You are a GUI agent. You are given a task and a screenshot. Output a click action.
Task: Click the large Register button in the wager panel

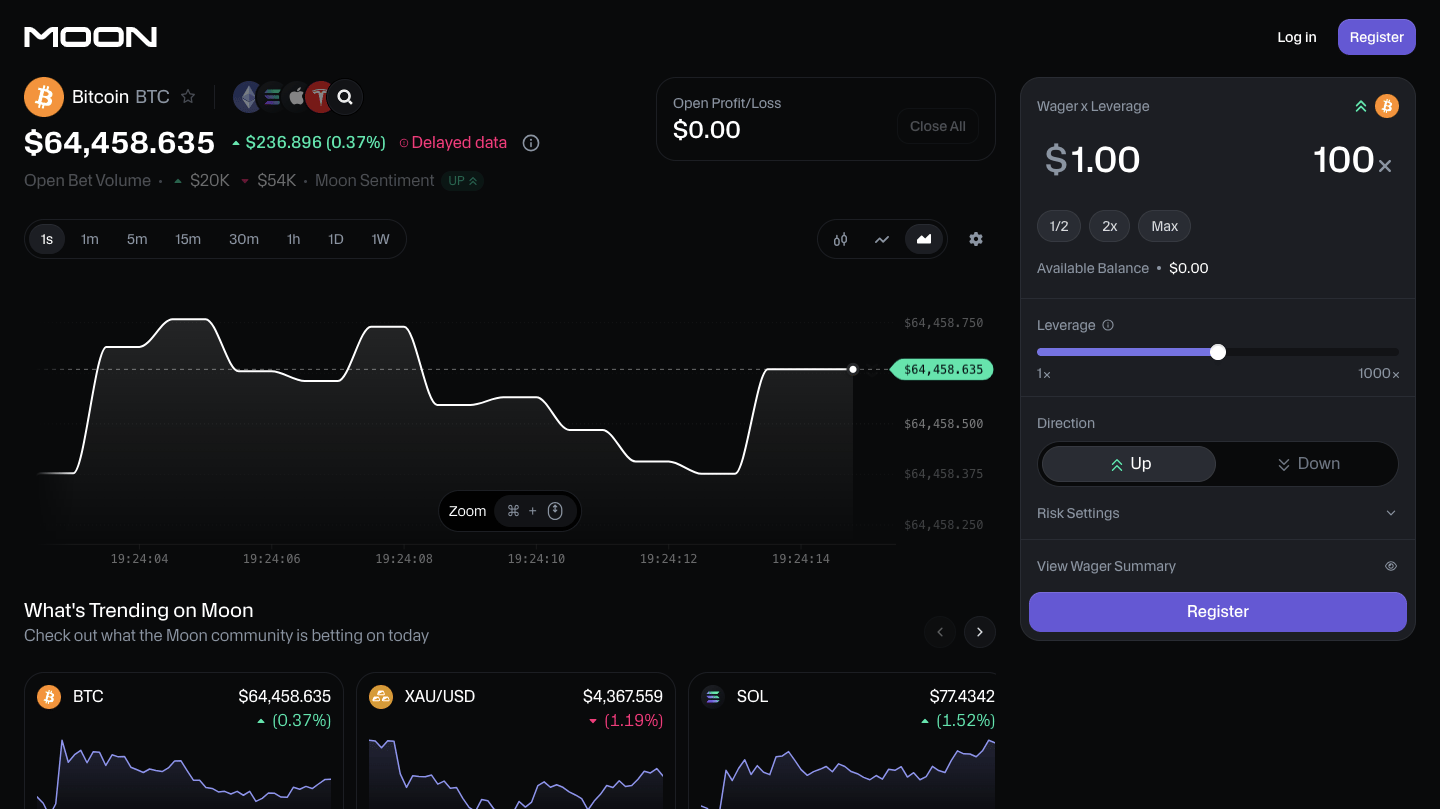coord(1218,612)
